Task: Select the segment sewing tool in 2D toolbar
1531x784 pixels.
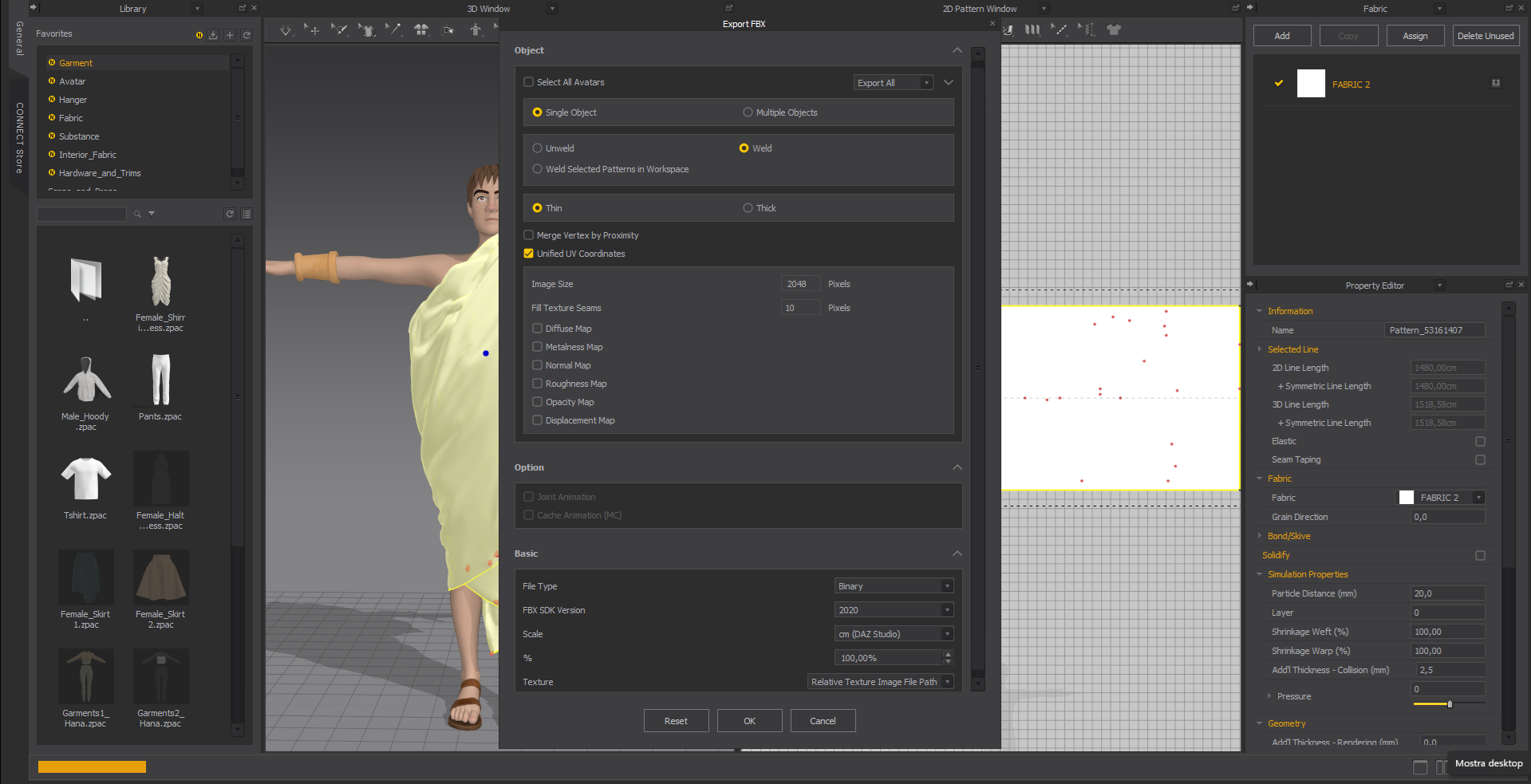Action: pos(1059,30)
